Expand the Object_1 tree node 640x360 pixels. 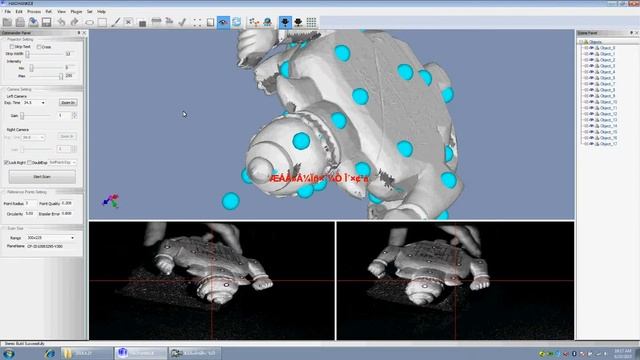(x=586, y=54)
